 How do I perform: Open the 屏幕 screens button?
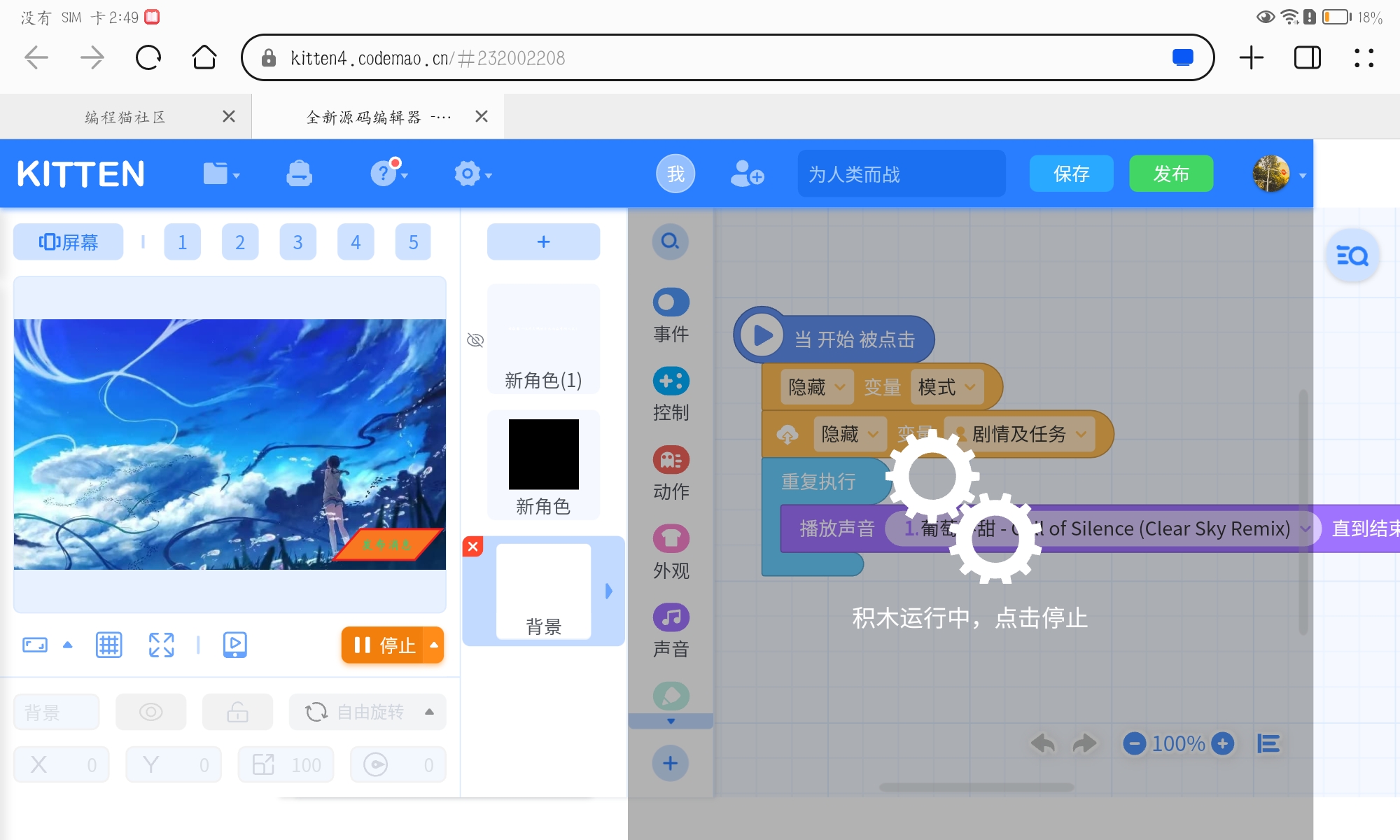68,242
